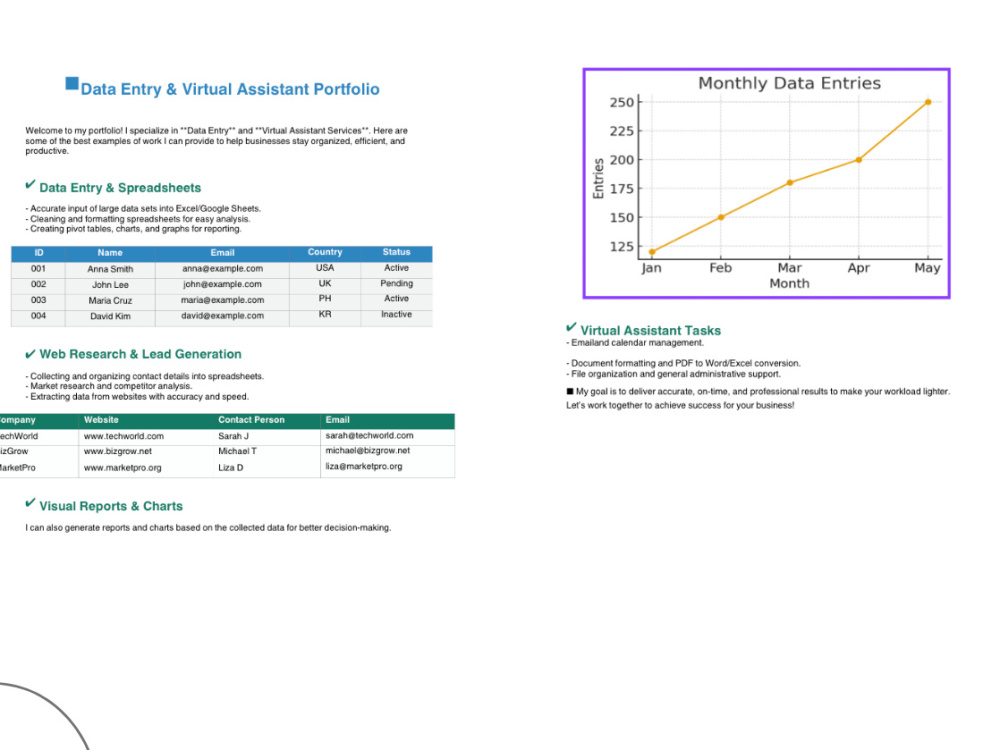Select the USA country cell
1000x750 pixels.
325,268
